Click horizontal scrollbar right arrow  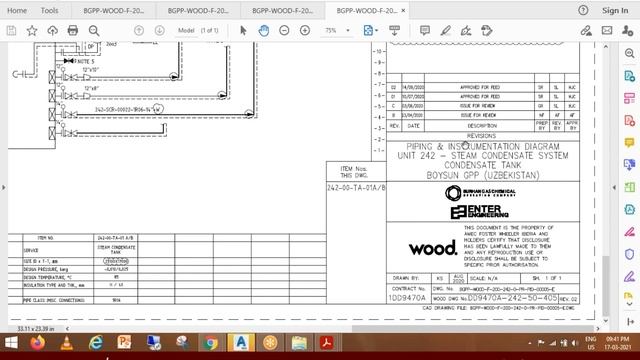coord(598,329)
